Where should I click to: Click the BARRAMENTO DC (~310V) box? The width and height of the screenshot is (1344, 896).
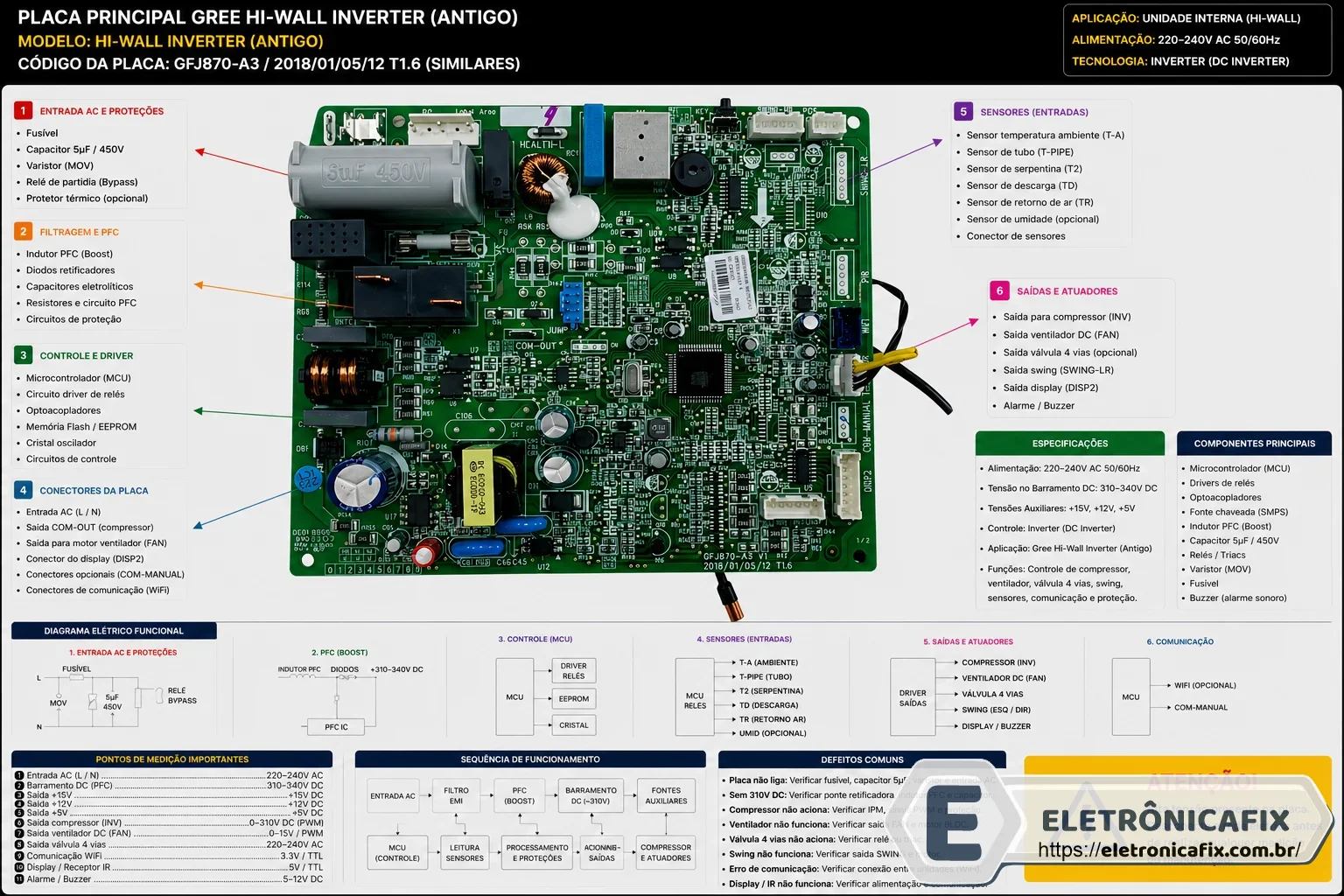point(591,795)
